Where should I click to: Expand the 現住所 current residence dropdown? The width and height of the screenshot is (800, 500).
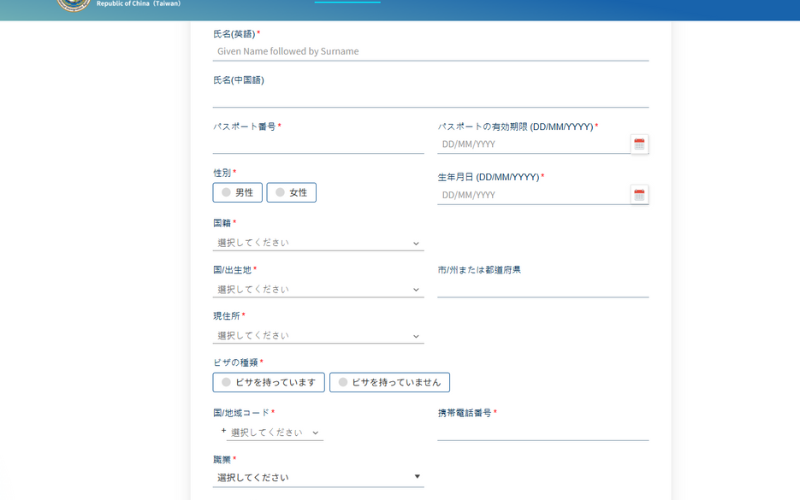pyautogui.click(x=318, y=336)
